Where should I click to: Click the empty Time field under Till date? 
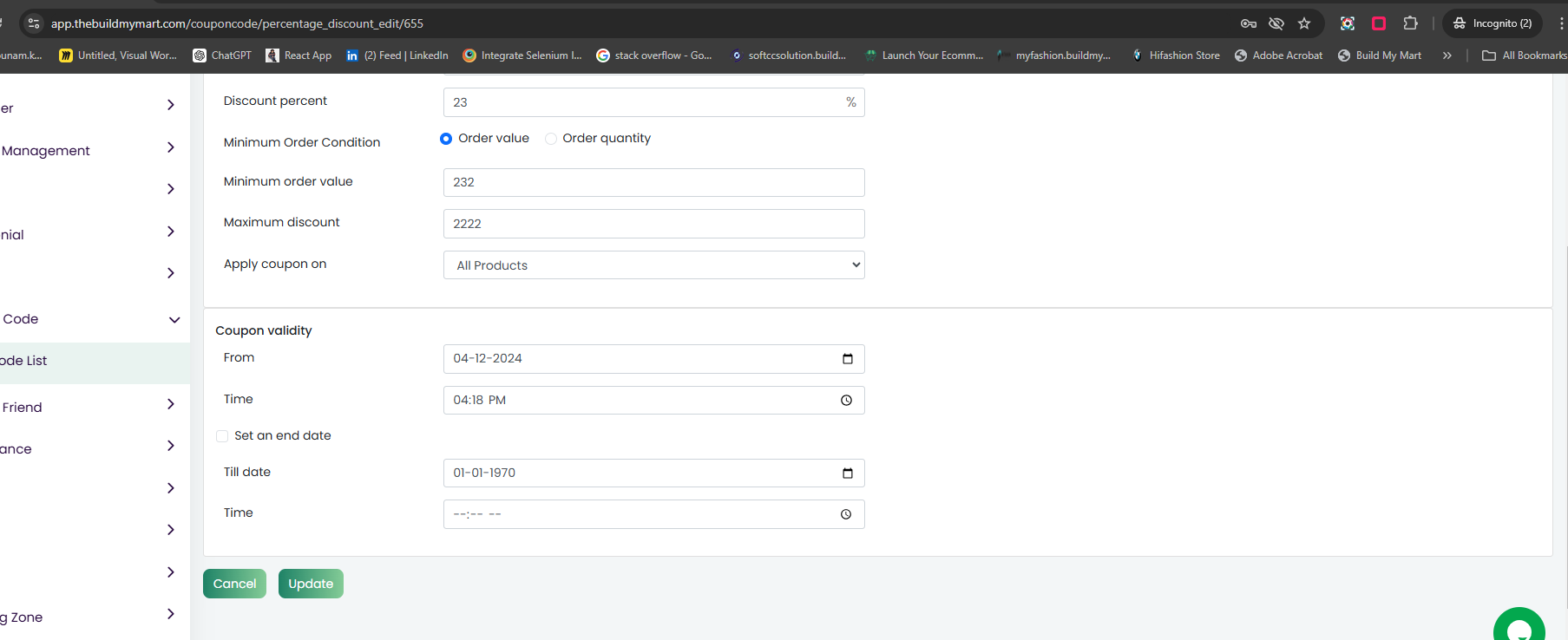(x=654, y=514)
